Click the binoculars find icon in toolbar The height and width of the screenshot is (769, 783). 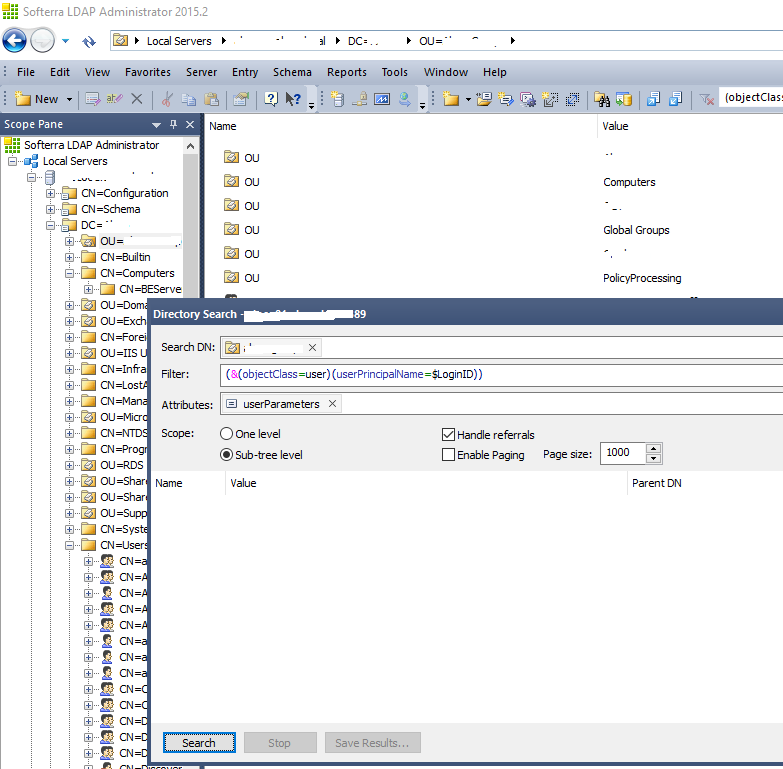tap(601, 99)
